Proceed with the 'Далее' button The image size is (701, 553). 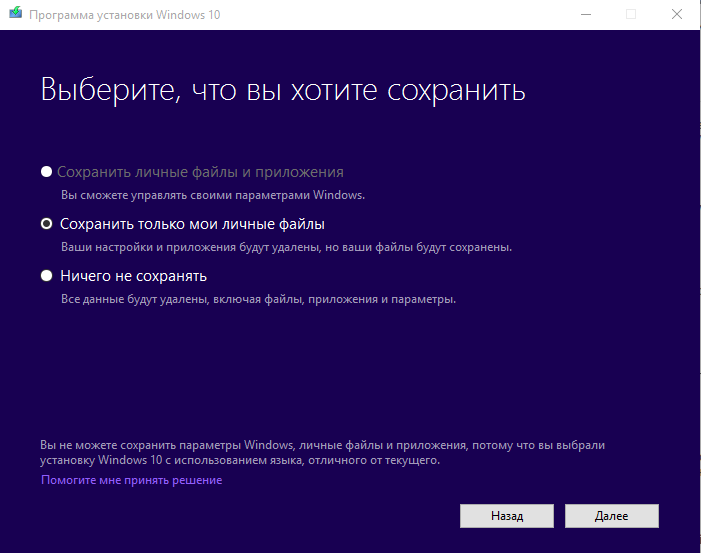click(x=612, y=516)
